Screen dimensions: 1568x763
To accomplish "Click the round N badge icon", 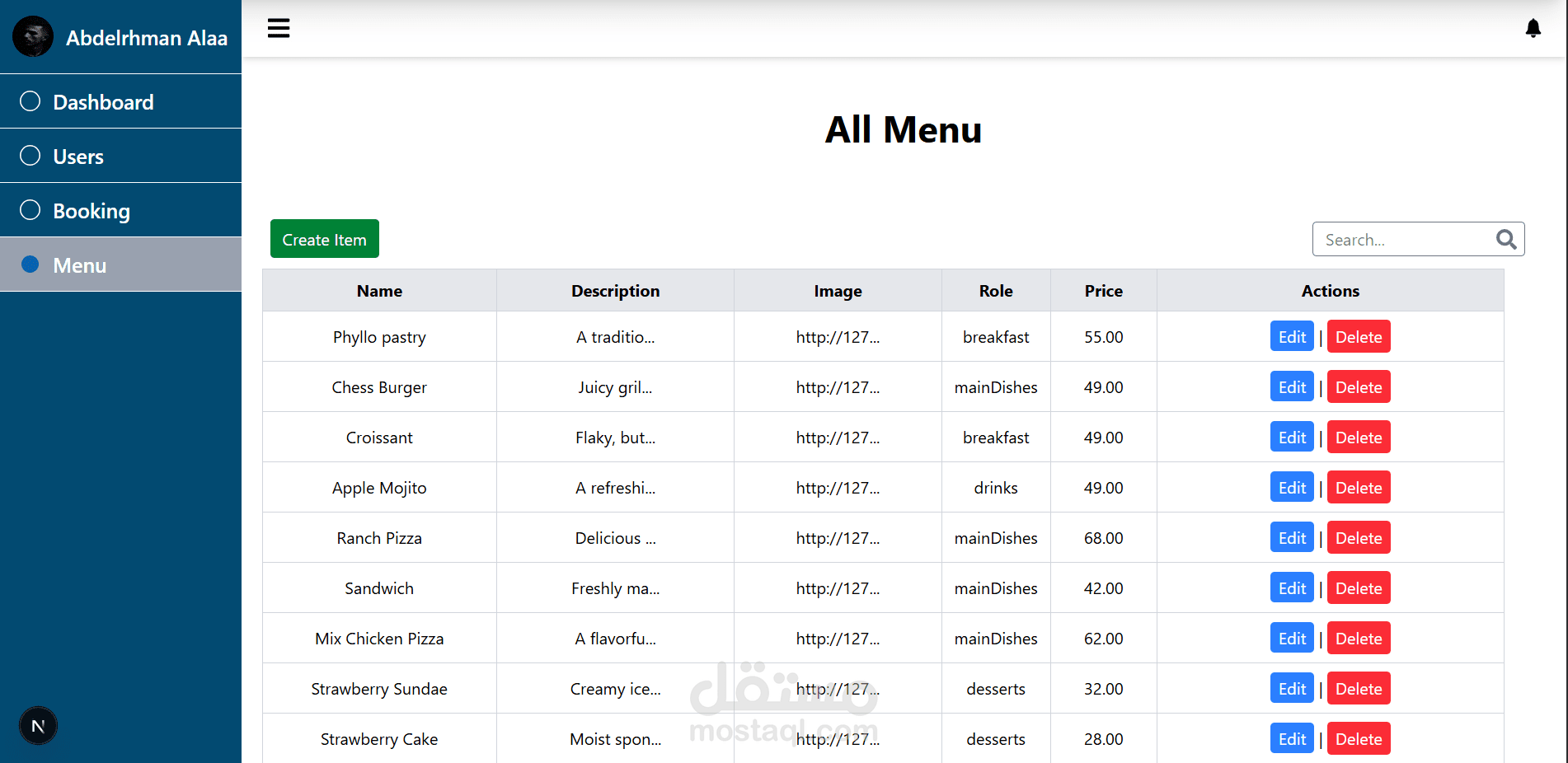I will pos(38,726).
